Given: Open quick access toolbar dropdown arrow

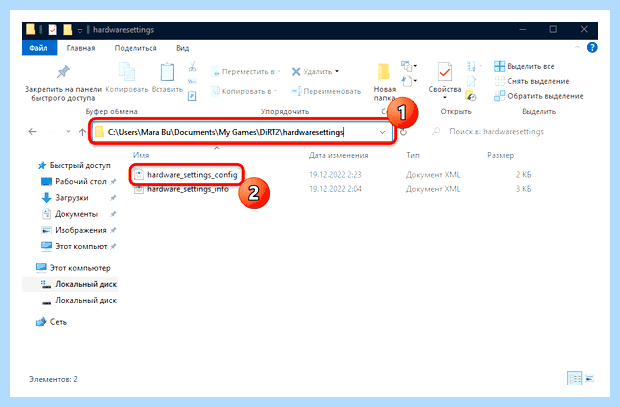Looking at the screenshot, I should [x=80, y=30].
